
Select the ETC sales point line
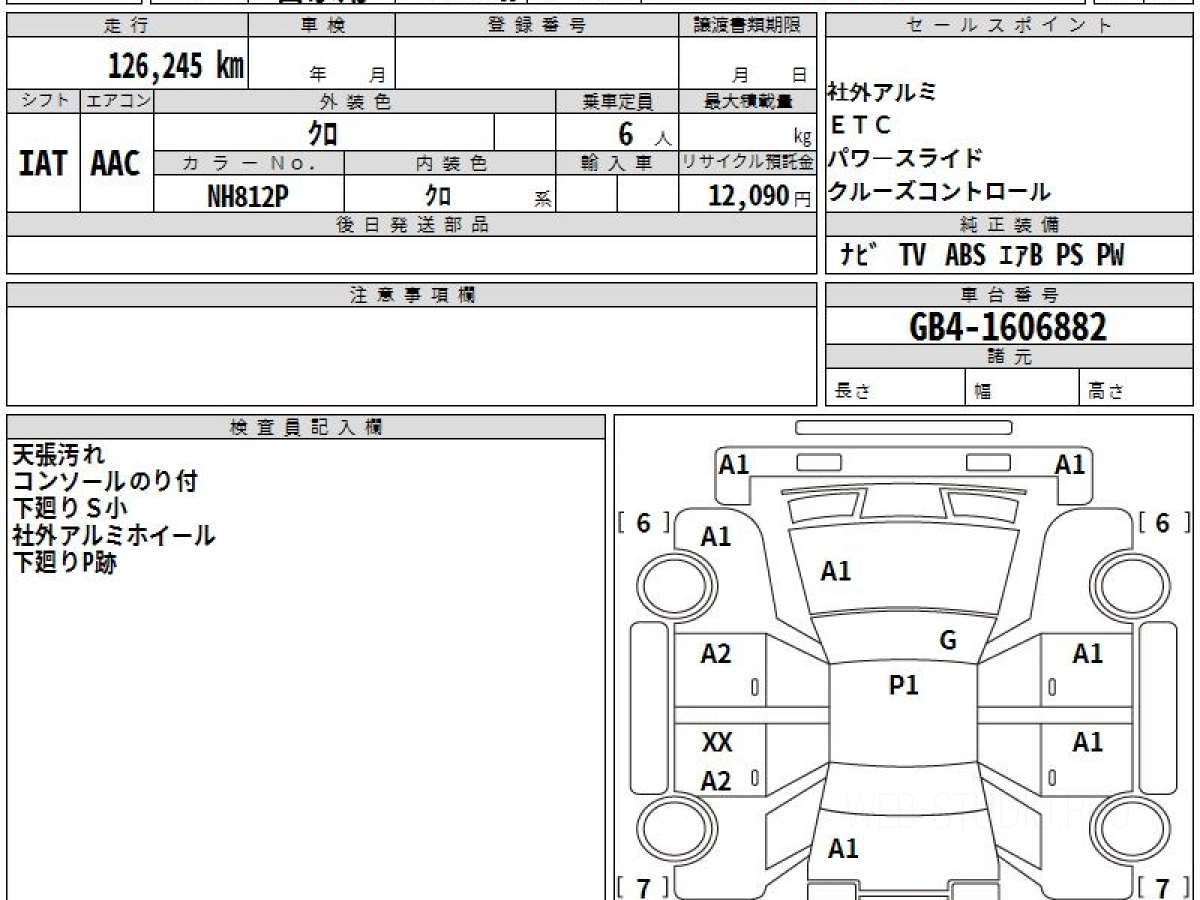pyautogui.click(x=860, y=125)
